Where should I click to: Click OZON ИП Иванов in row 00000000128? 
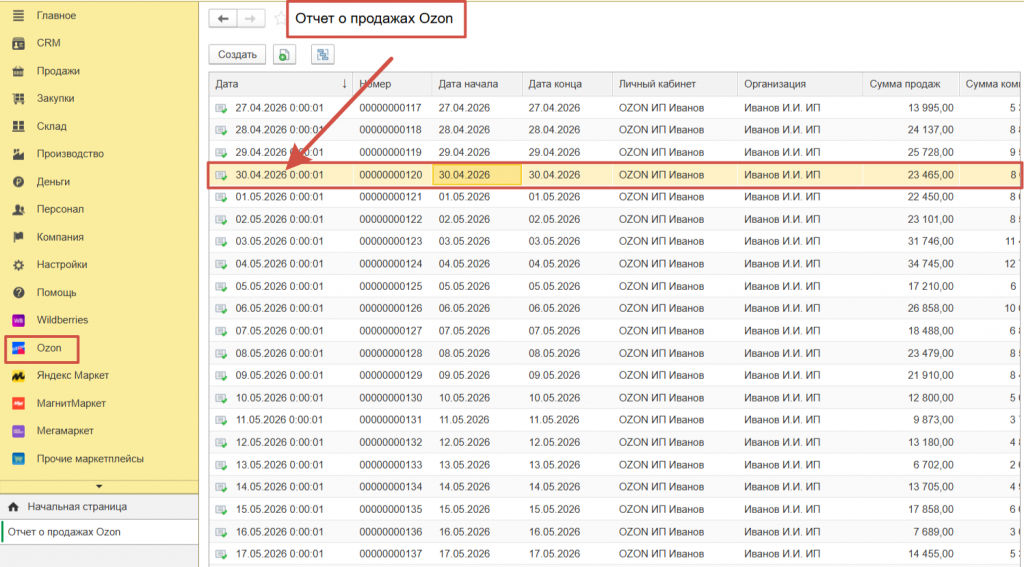click(661, 353)
